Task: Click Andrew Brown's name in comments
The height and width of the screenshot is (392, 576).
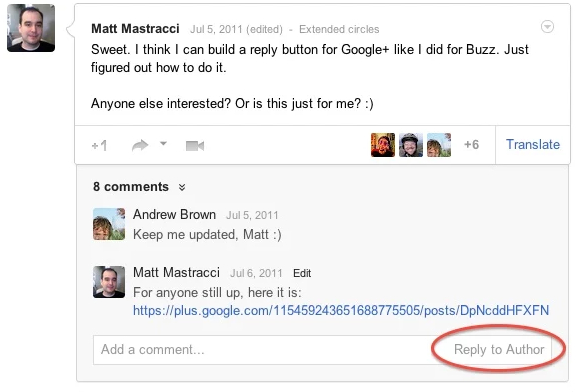Action: coord(174,215)
